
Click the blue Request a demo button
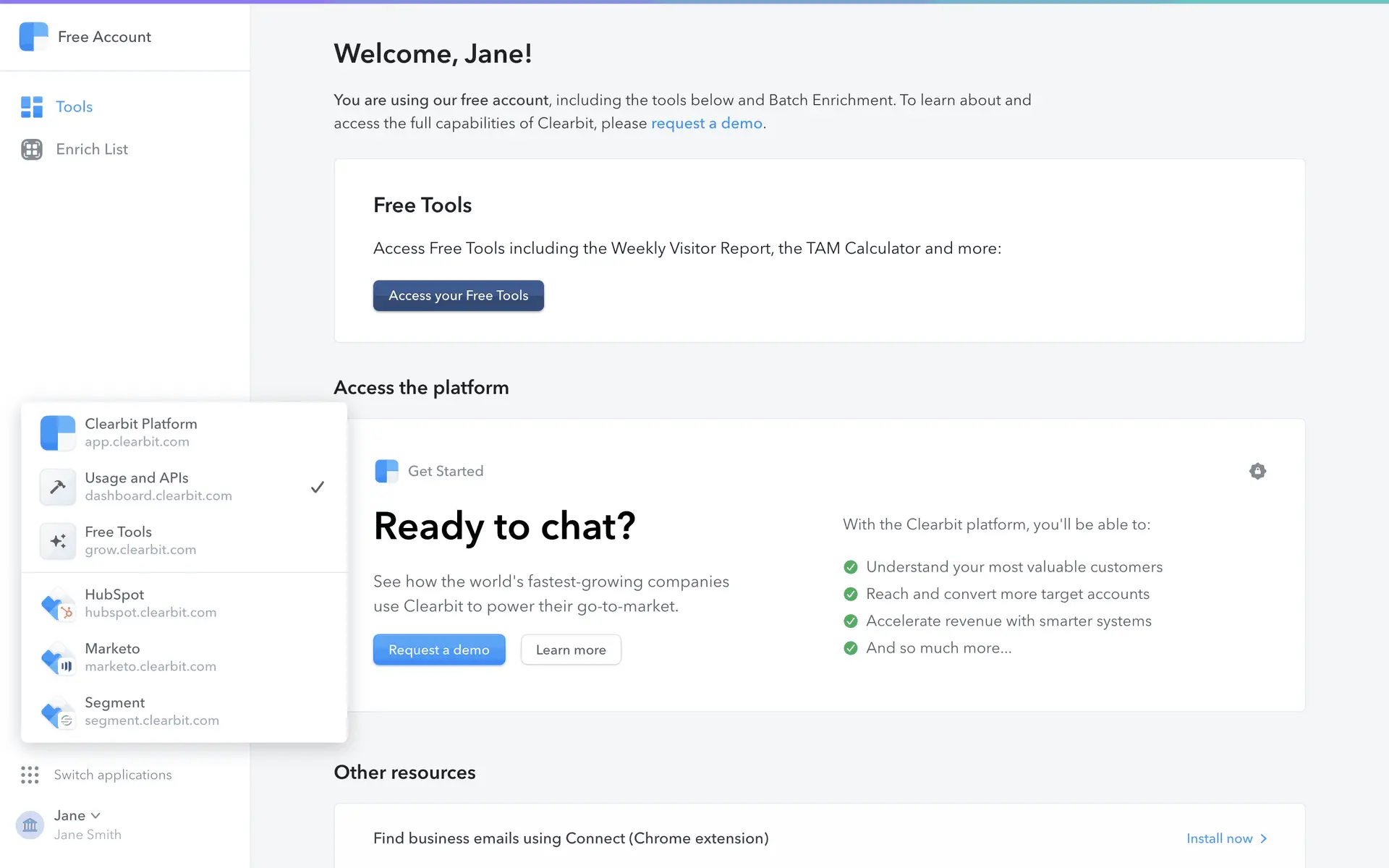click(x=438, y=650)
